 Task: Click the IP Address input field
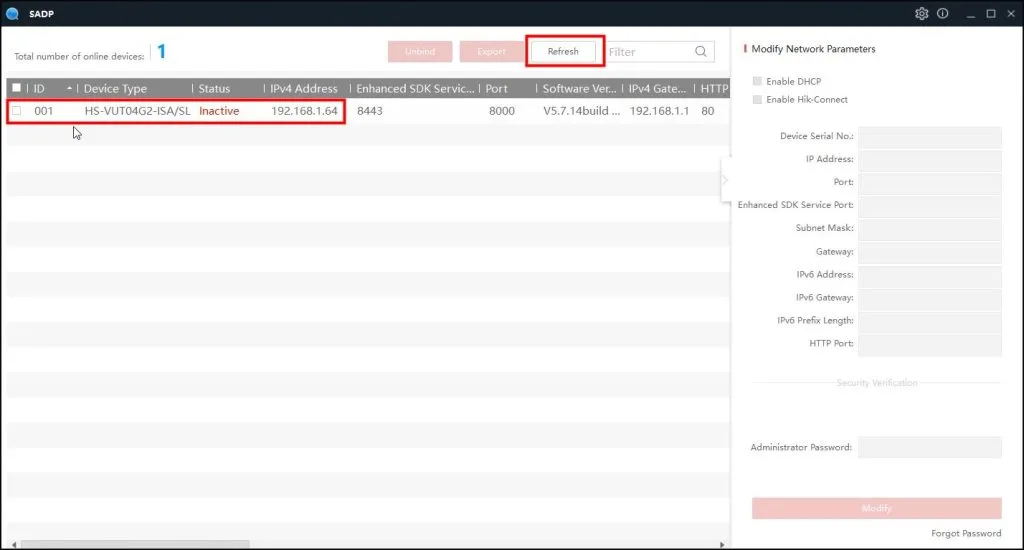tap(929, 159)
